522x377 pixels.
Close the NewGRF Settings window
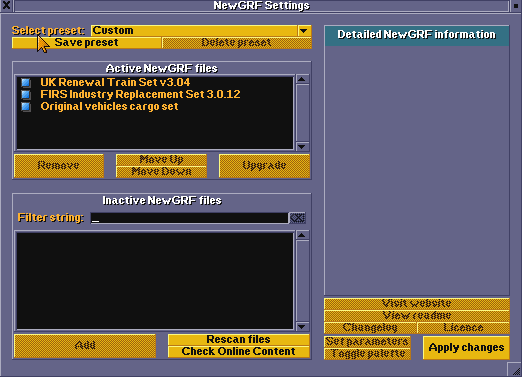[6, 5]
